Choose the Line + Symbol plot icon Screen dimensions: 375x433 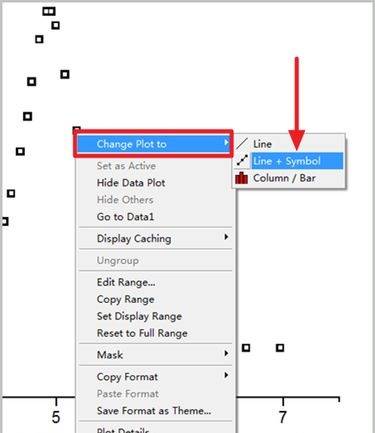[x=242, y=161]
